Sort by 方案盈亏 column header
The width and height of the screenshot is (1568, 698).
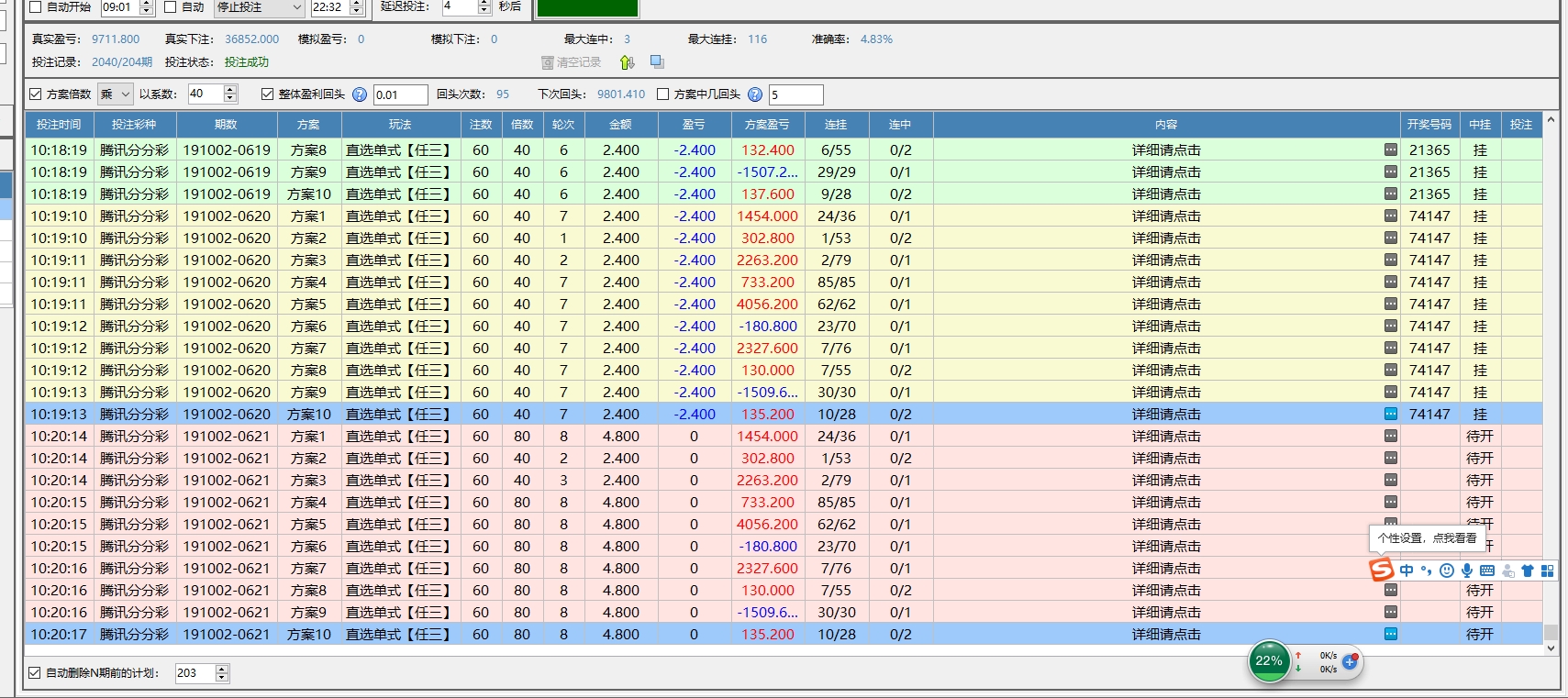point(768,125)
